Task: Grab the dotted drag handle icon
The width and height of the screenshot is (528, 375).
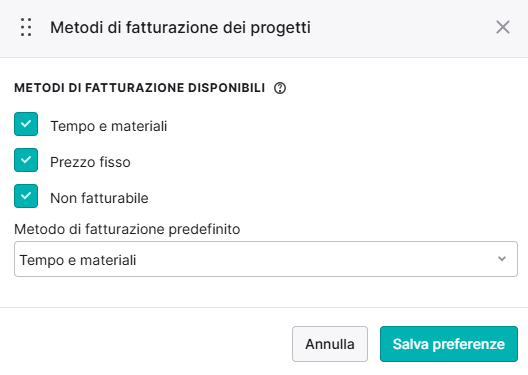Action: click(26, 27)
